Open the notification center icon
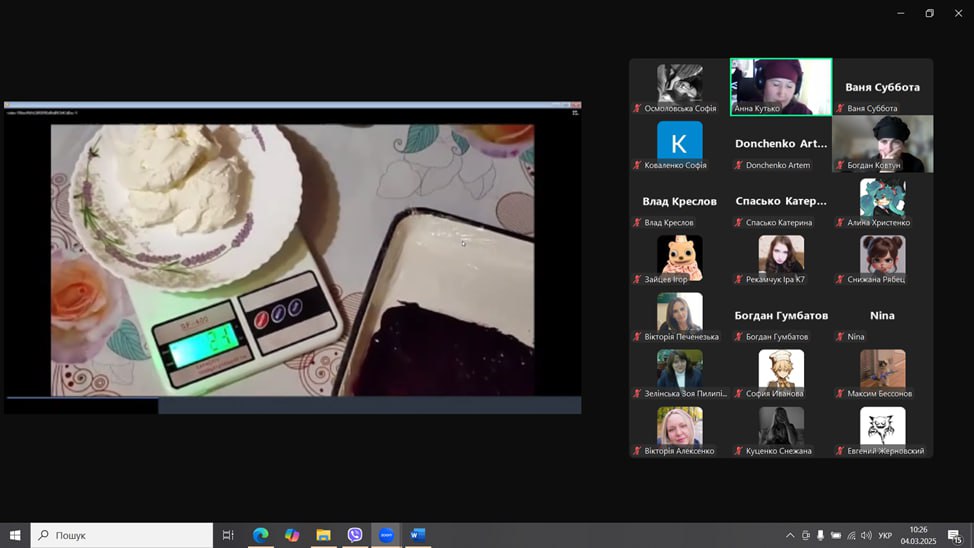The width and height of the screenshot is (974, 548). pos(955,536)
